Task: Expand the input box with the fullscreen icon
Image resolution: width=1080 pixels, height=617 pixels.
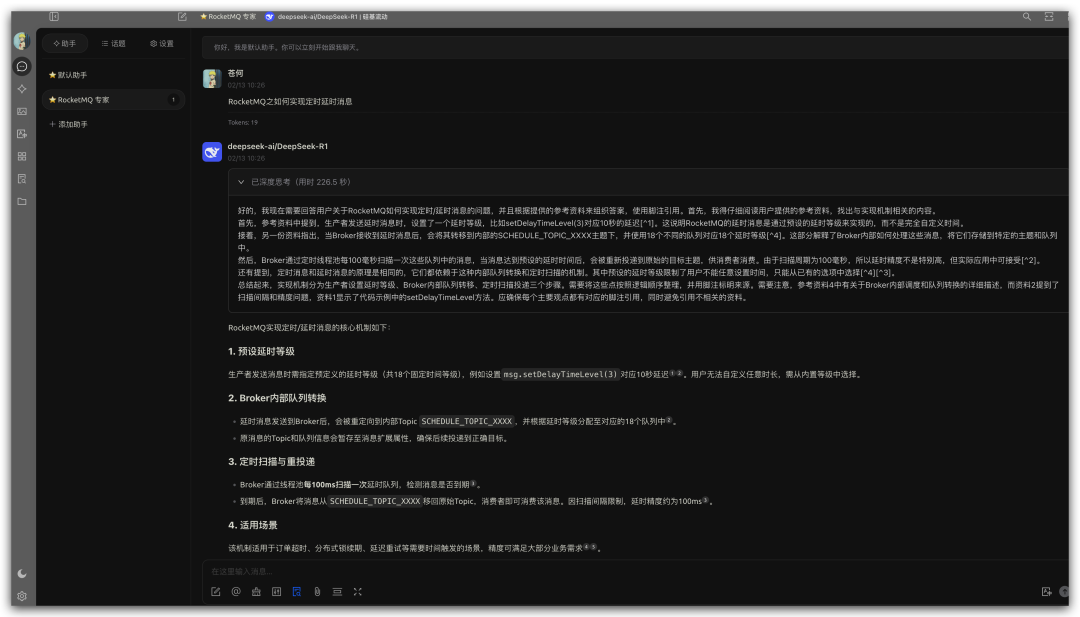Action: coord(357,591)
